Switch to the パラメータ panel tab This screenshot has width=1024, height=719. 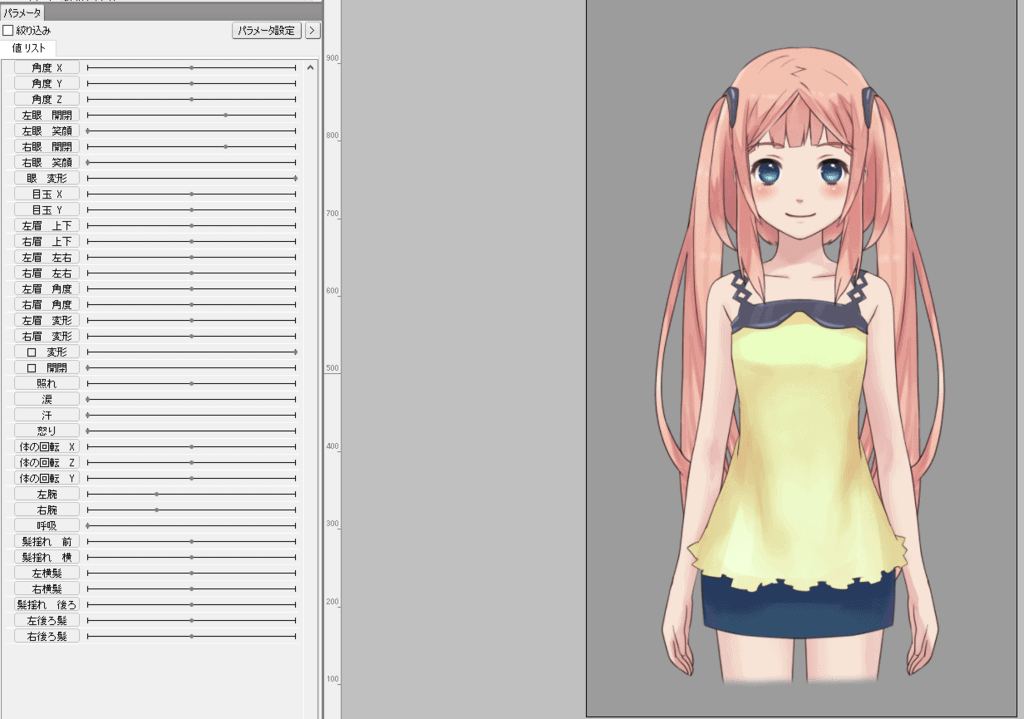[23, 13]
